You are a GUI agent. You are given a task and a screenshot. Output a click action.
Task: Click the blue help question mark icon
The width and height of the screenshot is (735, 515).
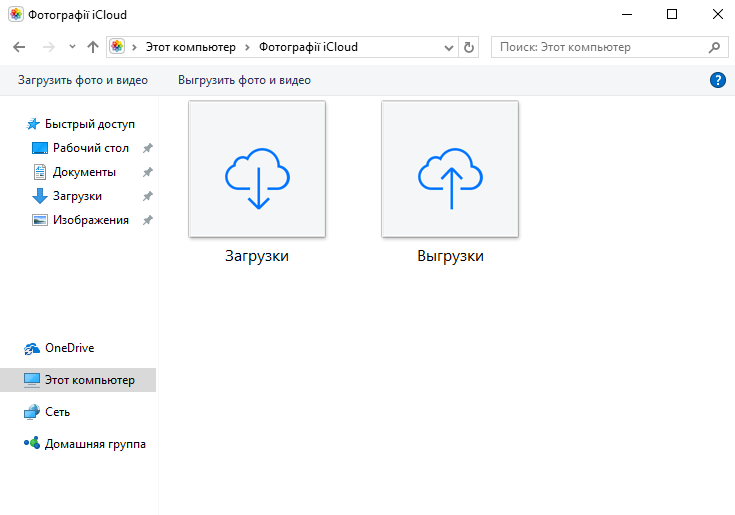tap(718, 80)
